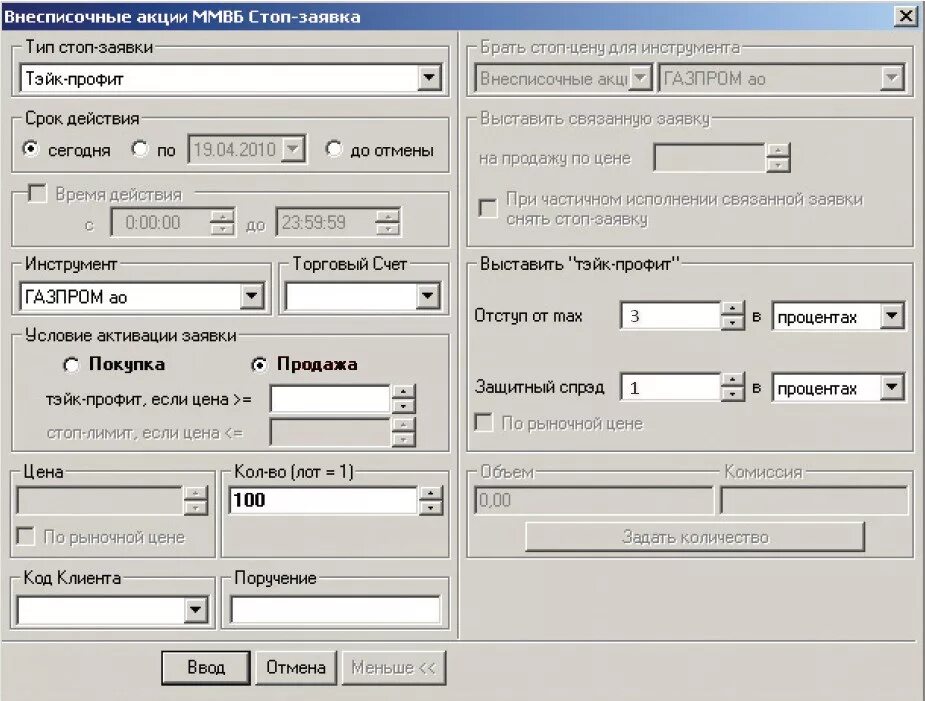Open the Инструмент ГАЗПРОМ ао dropdown
The width and height of the screenshot is (925, 701).
251,296
